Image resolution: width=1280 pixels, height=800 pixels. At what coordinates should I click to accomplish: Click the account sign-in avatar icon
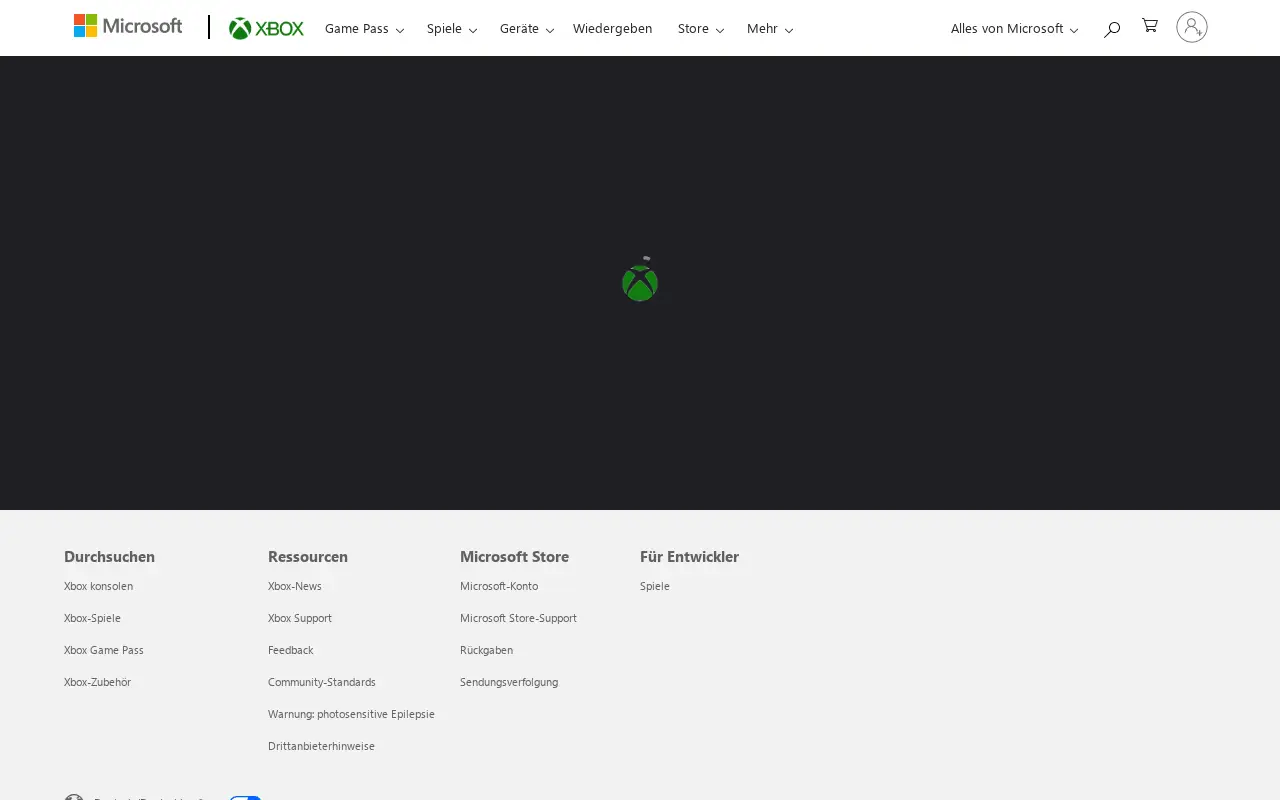coord(1192,27)
